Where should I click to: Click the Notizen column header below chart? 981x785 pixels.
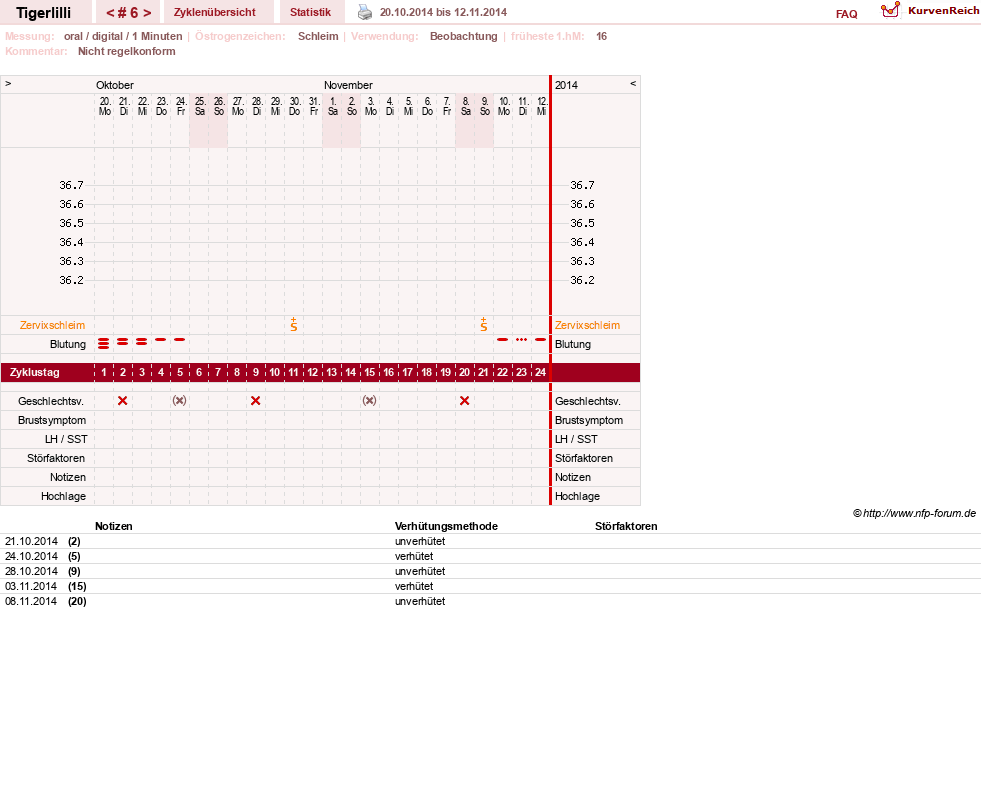(113, 526)
